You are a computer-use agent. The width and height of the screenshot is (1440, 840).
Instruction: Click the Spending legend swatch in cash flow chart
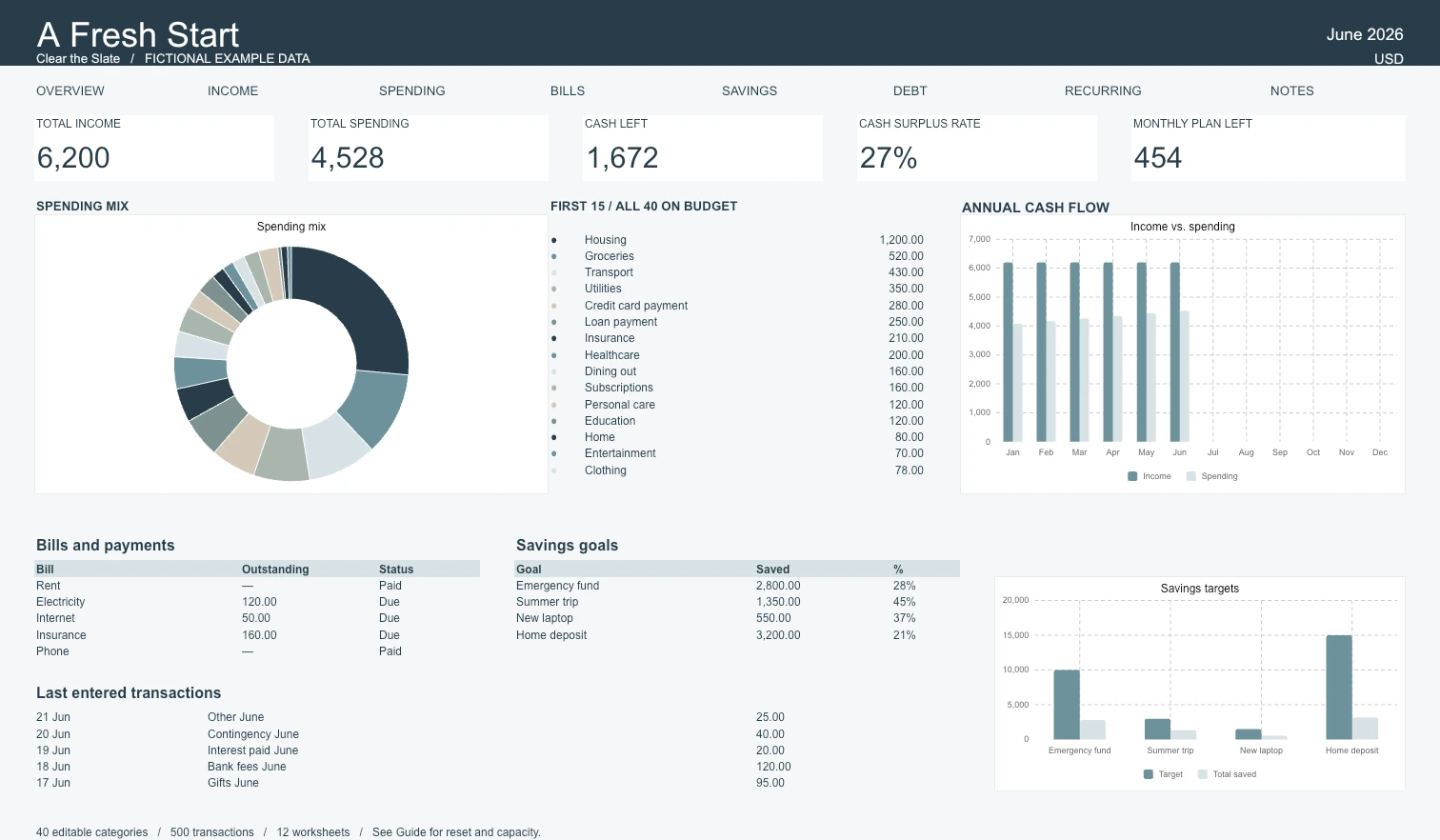[x=1191, y=476]
